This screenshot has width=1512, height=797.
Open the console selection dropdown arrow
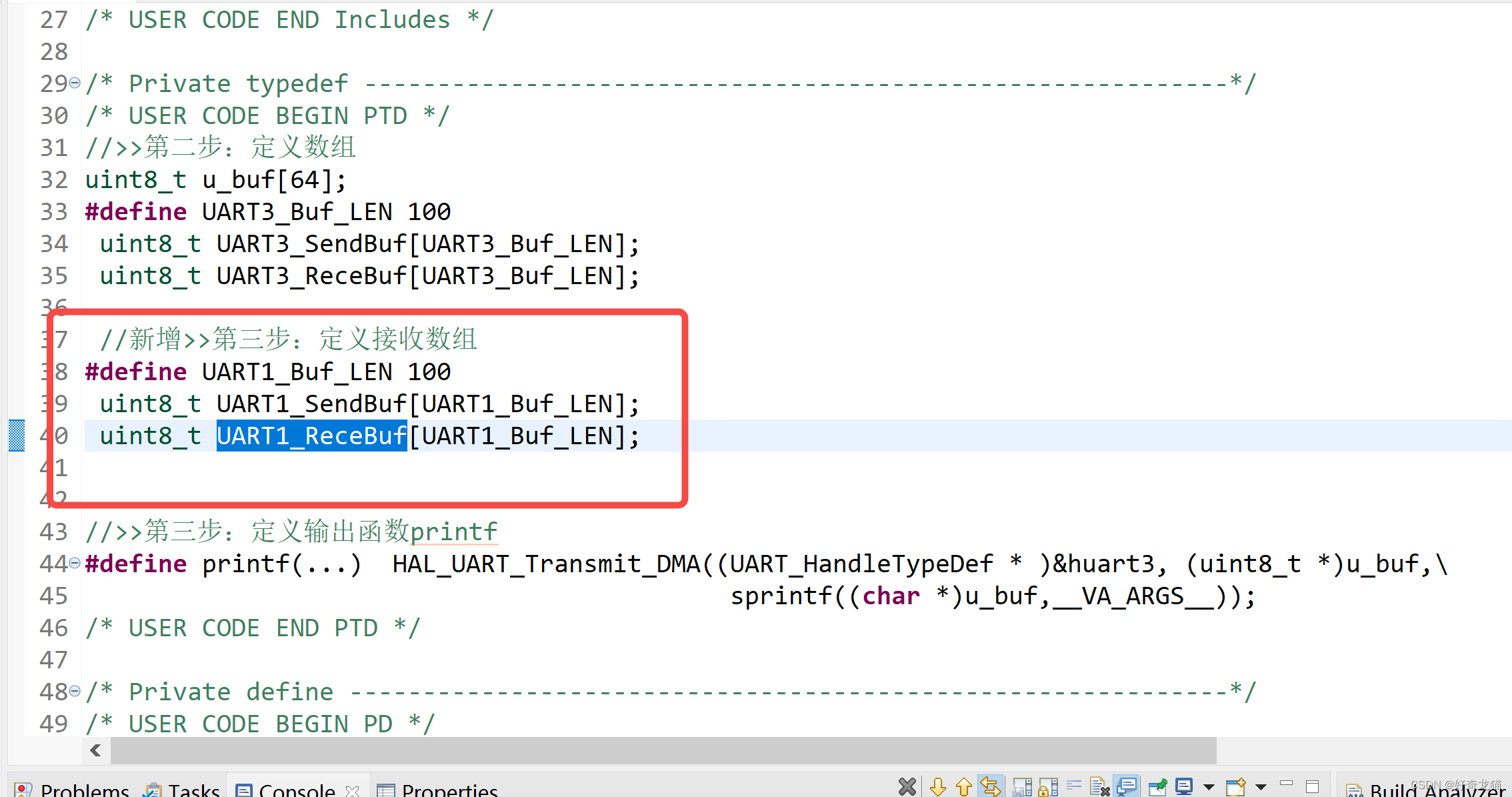(x=1208, y=786)
